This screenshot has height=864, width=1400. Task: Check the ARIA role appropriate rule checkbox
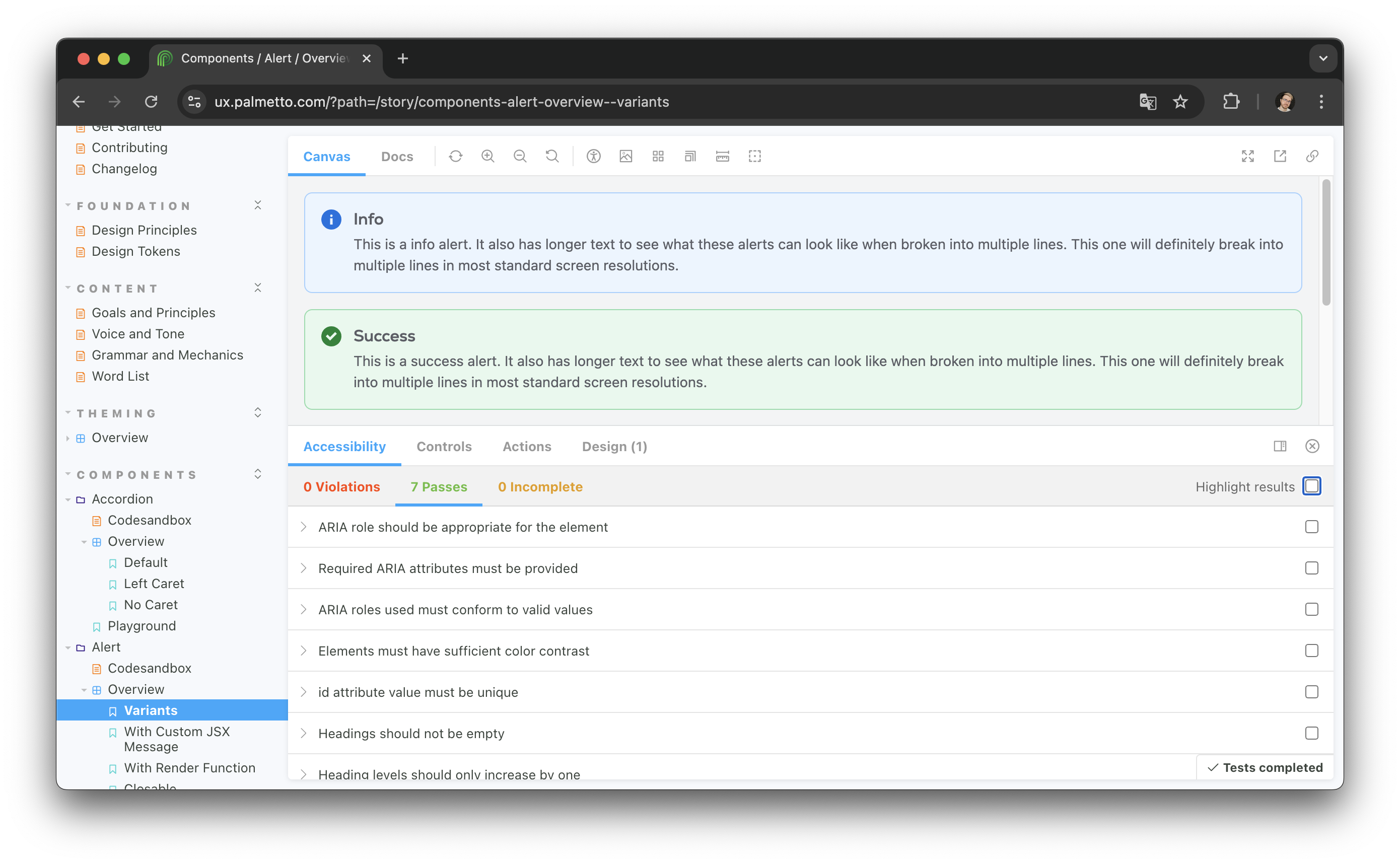[x=1311, y=527]
